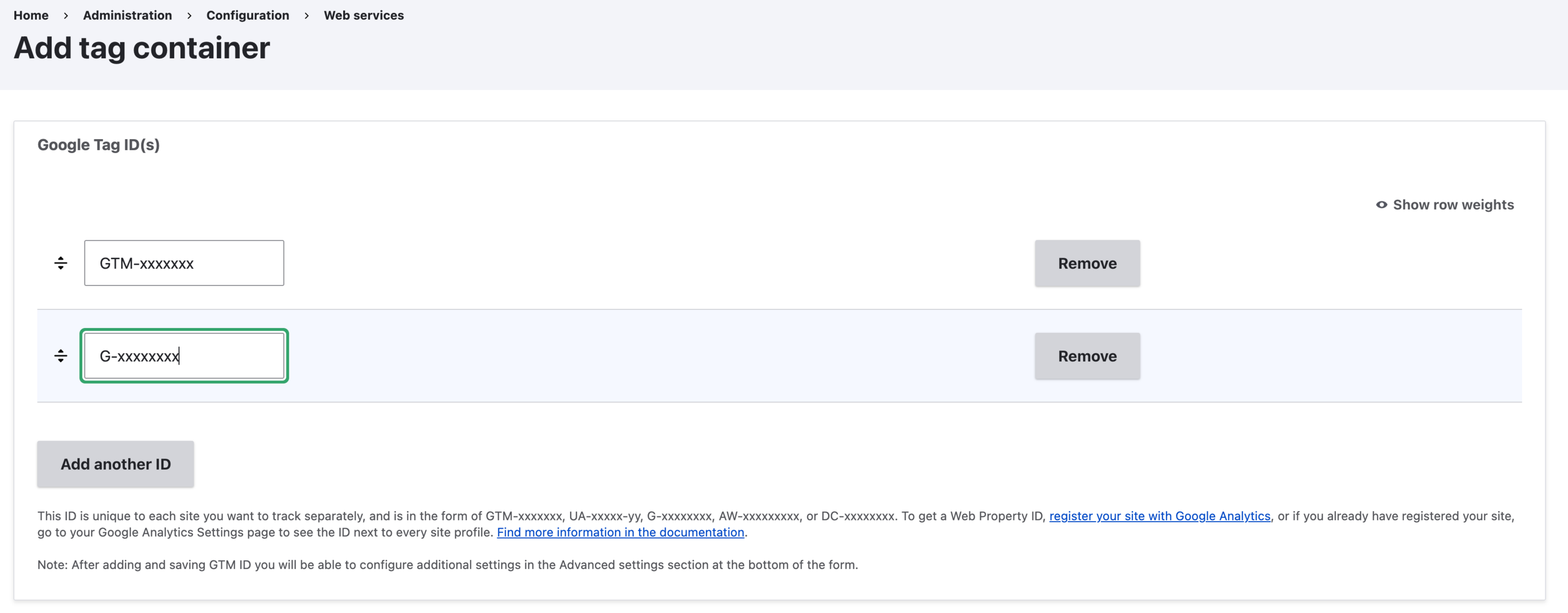Focus the GTM-xxxxxxx tag ID field
Screen dimensions: 1568x613
(x=184, y=263)
